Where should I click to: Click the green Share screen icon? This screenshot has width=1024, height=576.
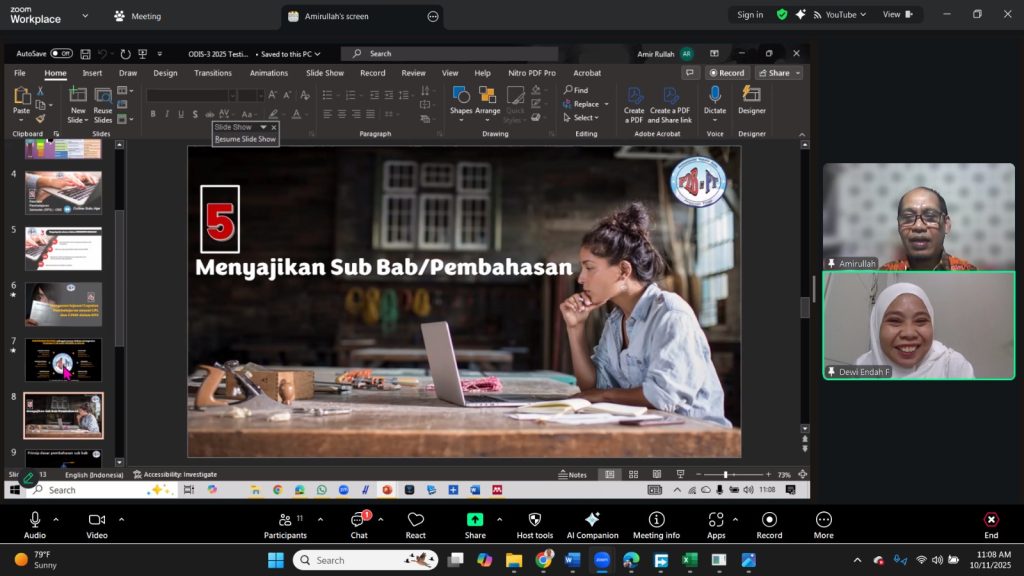click(475, 520)
